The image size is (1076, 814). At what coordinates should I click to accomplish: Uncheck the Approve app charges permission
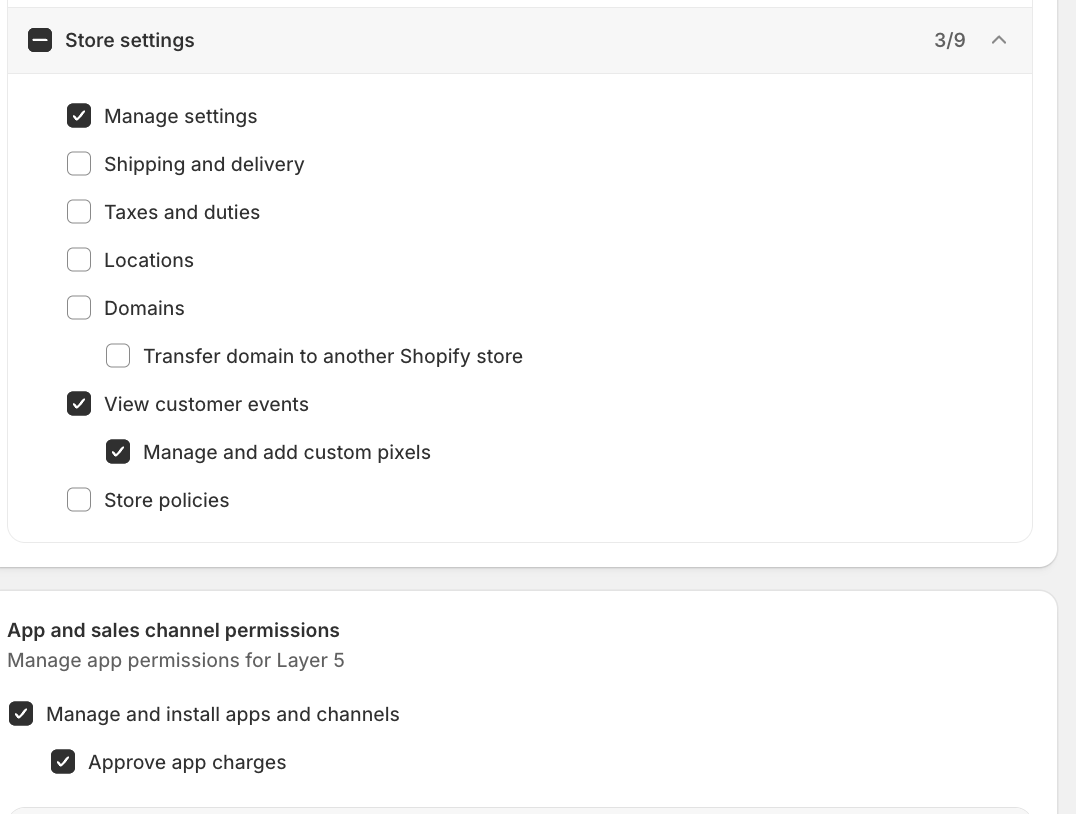coord(63,762)
